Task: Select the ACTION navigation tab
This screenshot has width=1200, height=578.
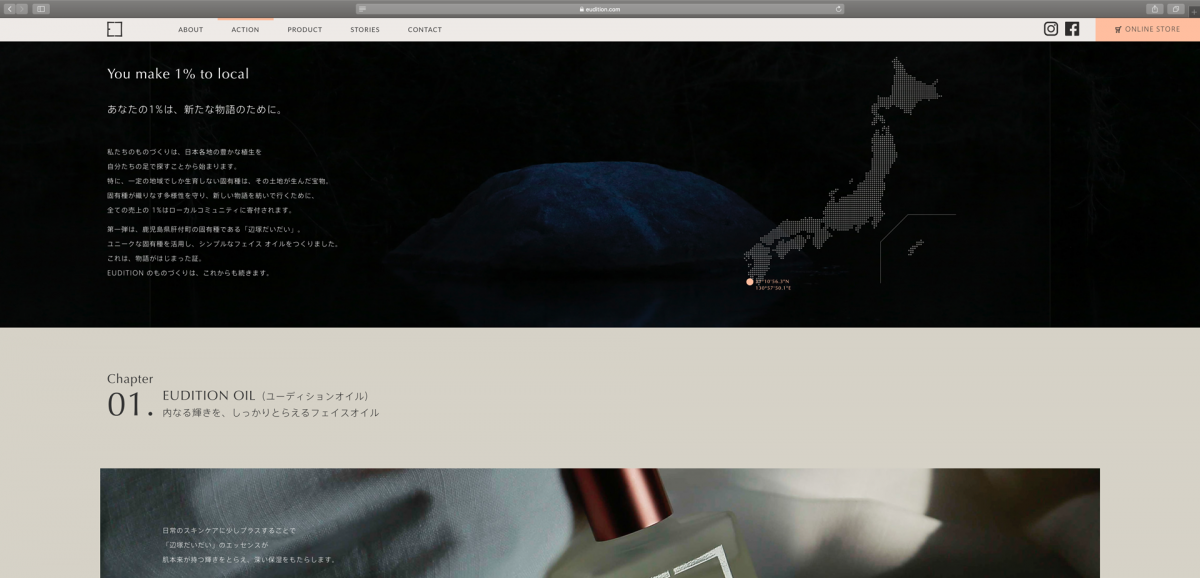Action: coord(245,30)
